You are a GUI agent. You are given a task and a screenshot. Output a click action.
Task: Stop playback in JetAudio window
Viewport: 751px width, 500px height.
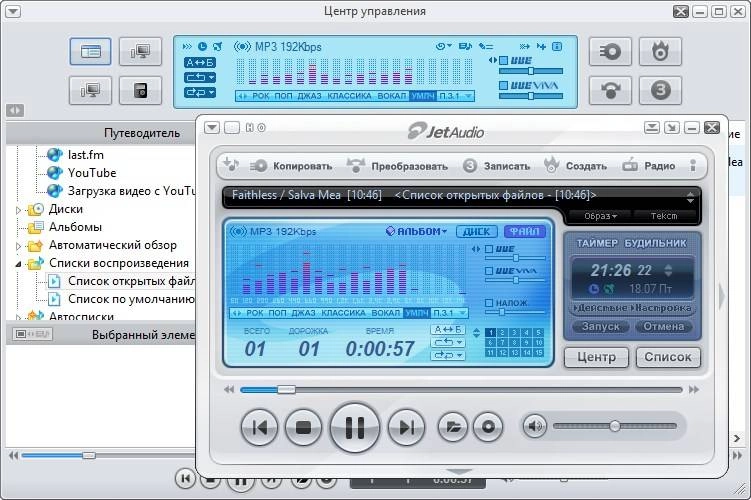pyautogui.click(x=303, y=427)
